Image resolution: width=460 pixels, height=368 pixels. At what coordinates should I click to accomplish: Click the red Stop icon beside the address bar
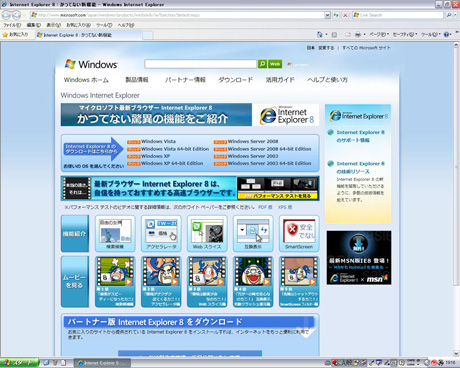click(x=345, y=15)
